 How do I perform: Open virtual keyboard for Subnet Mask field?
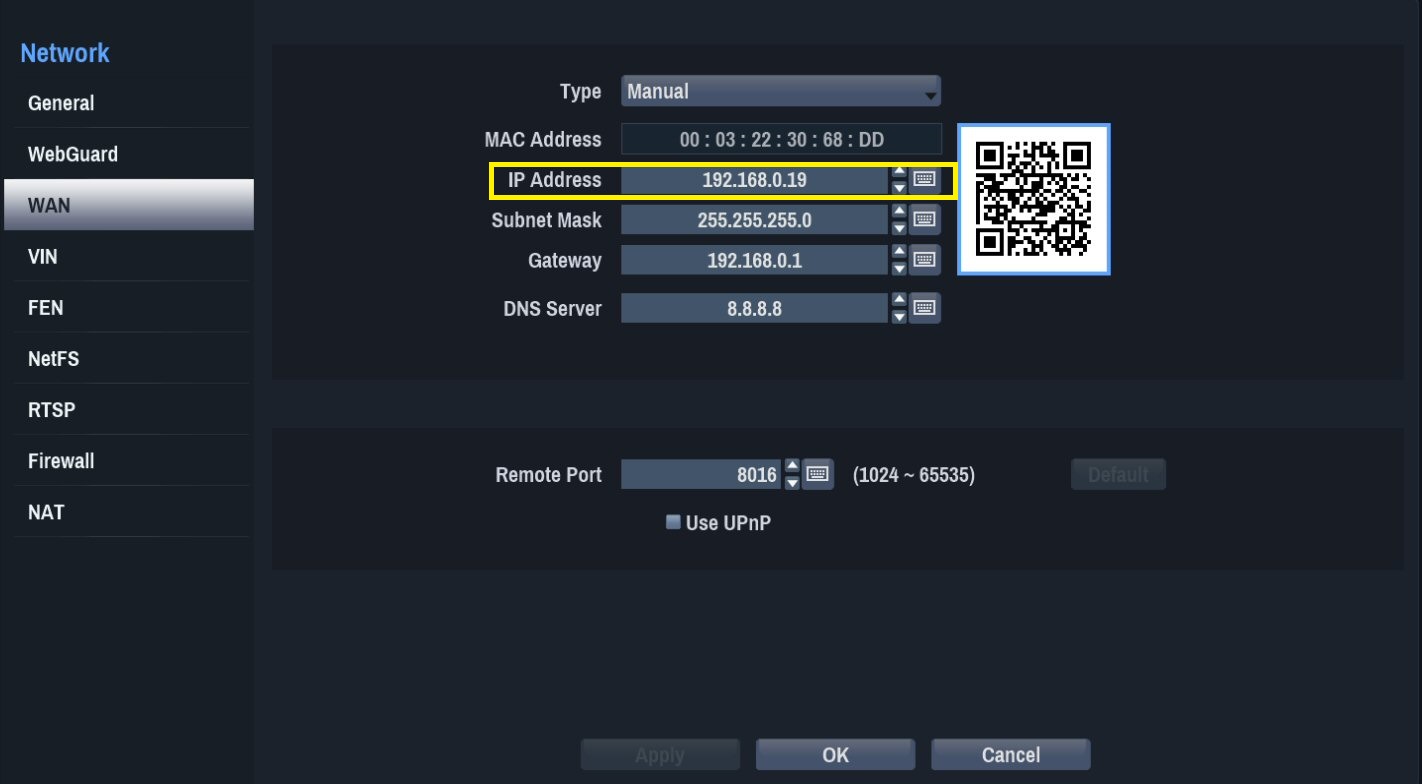(925, 220)
